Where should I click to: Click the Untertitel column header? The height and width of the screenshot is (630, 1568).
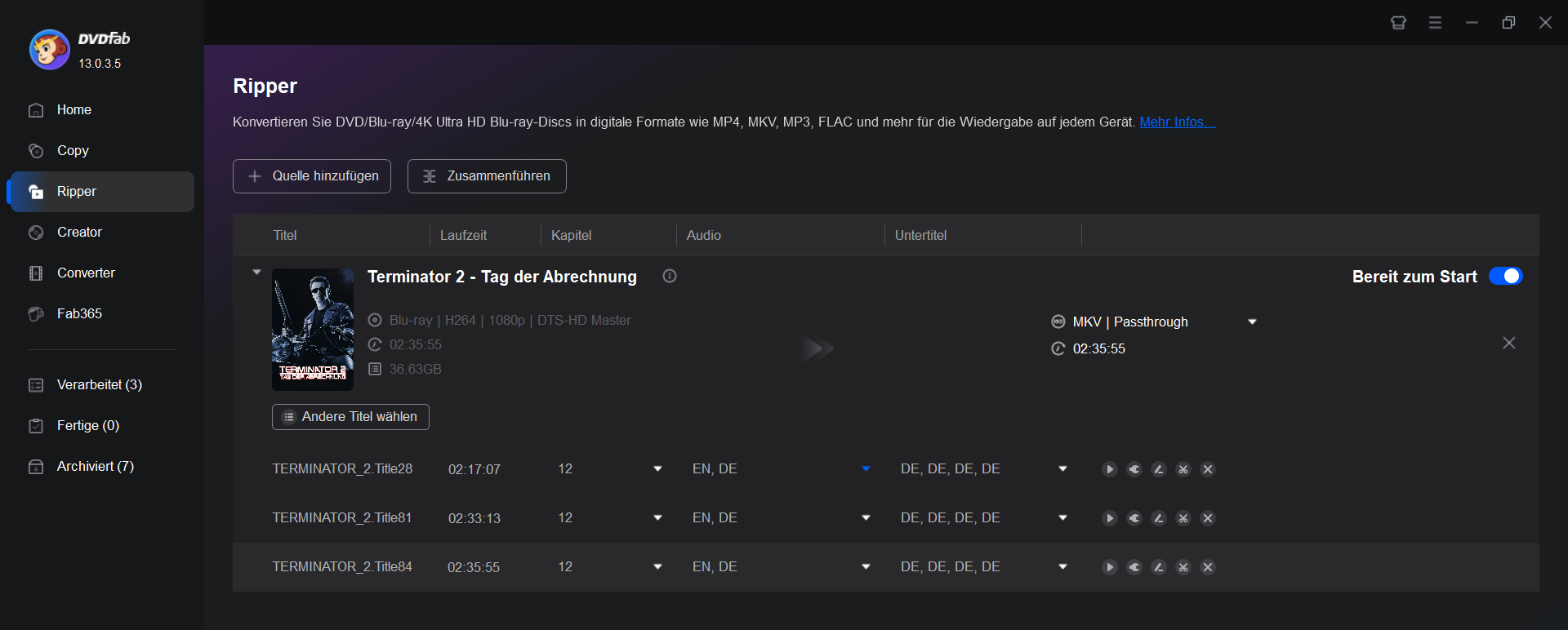pos(920,235)
